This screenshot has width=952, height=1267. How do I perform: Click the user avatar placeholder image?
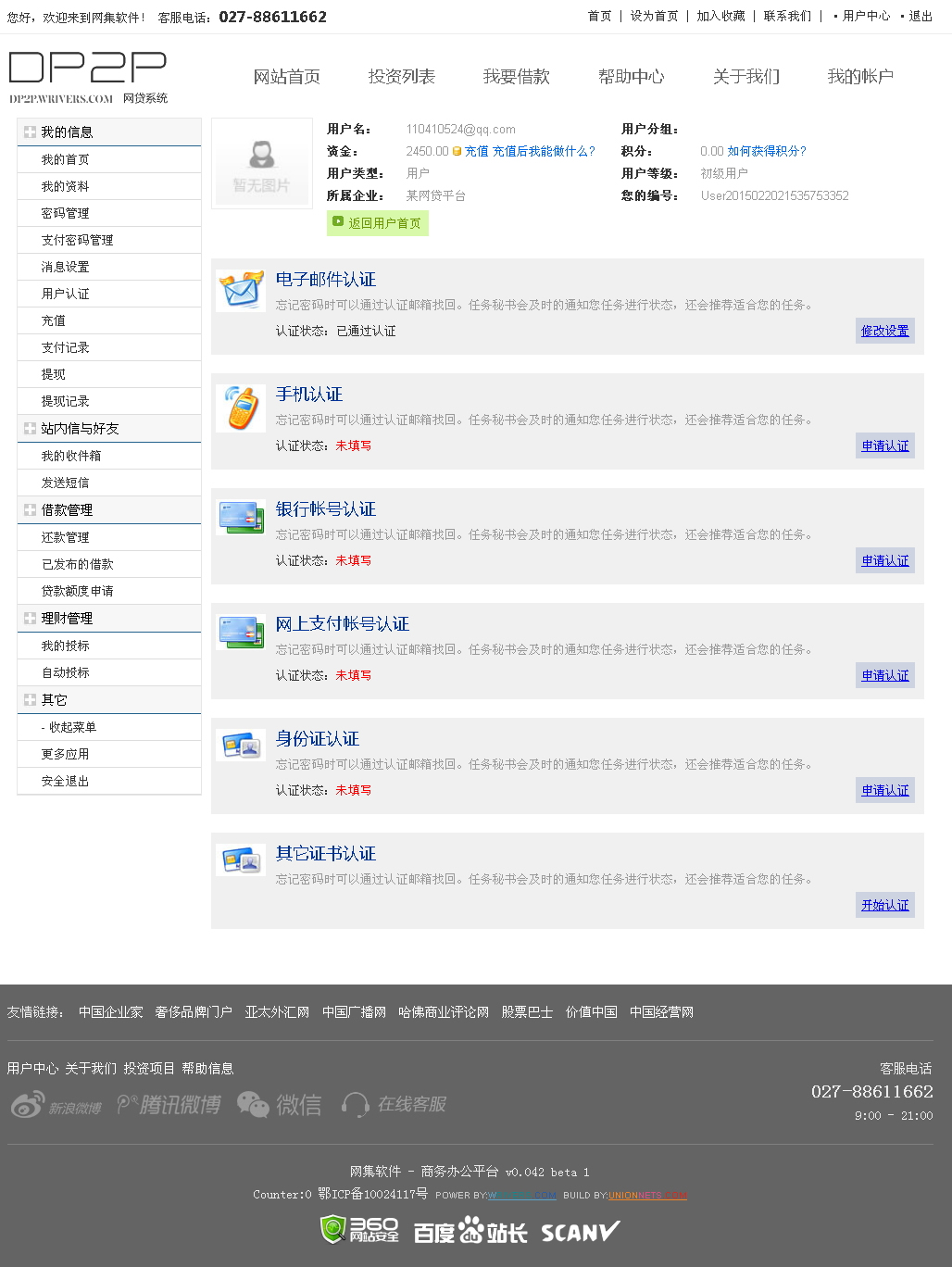(262, 164)
